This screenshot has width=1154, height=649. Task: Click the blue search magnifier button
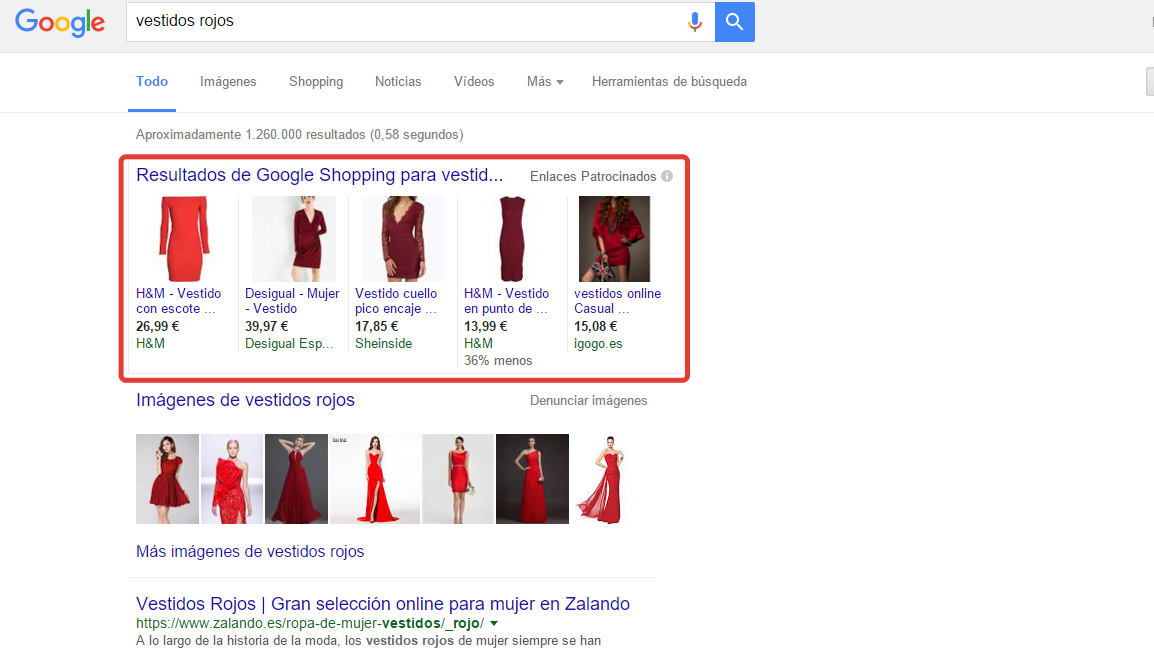pyautogui.click(x=734, y=22)
